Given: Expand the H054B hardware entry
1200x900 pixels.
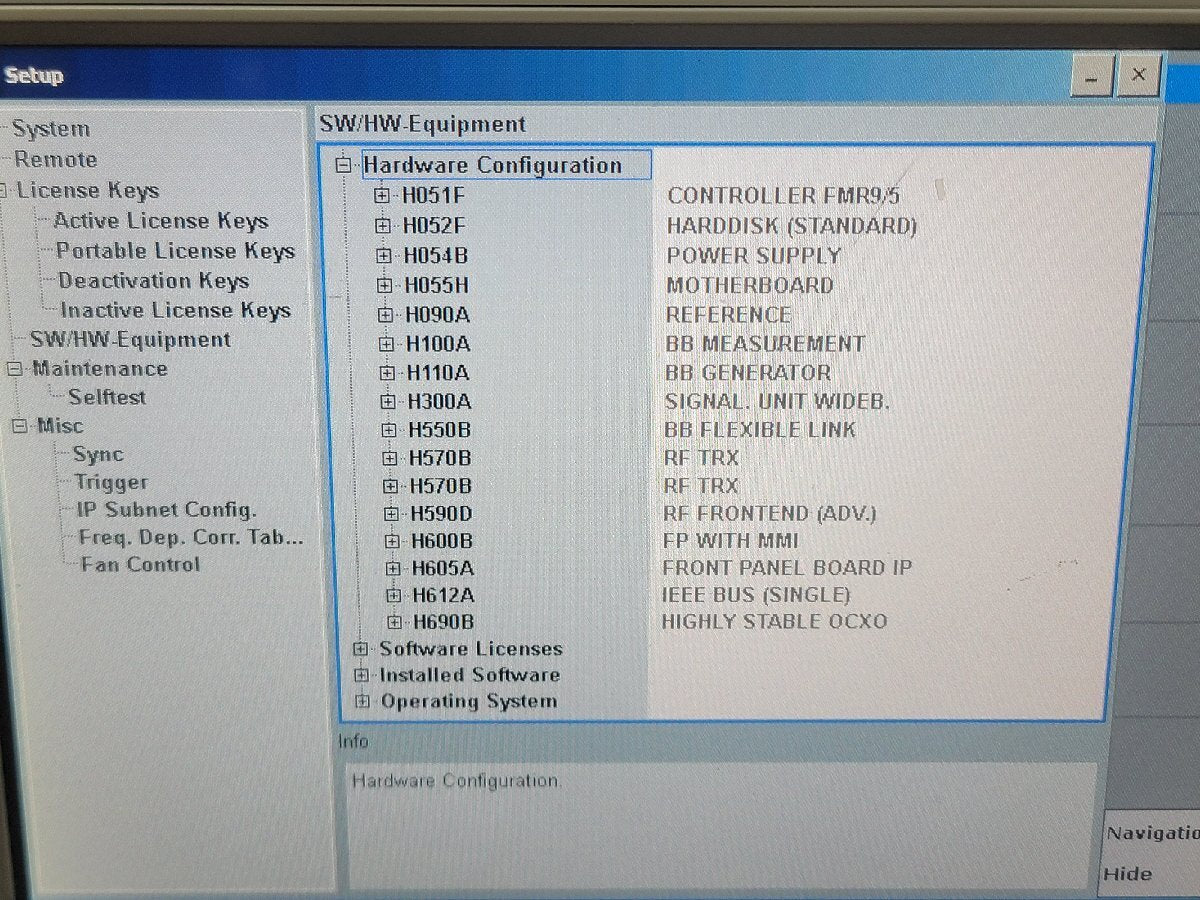Looking at the screenshot, I should coord(384,256).
